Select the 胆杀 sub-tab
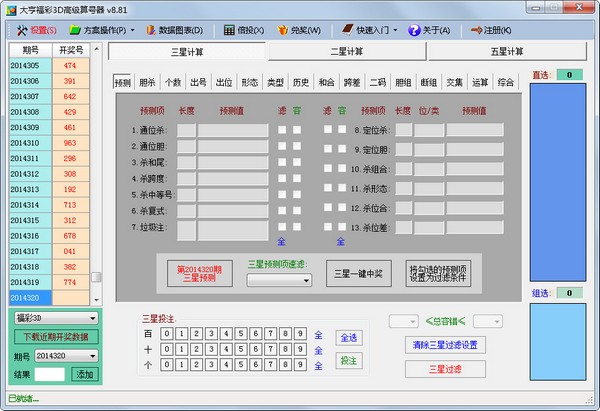Screen dimensions: 600x411 (147, 83)
